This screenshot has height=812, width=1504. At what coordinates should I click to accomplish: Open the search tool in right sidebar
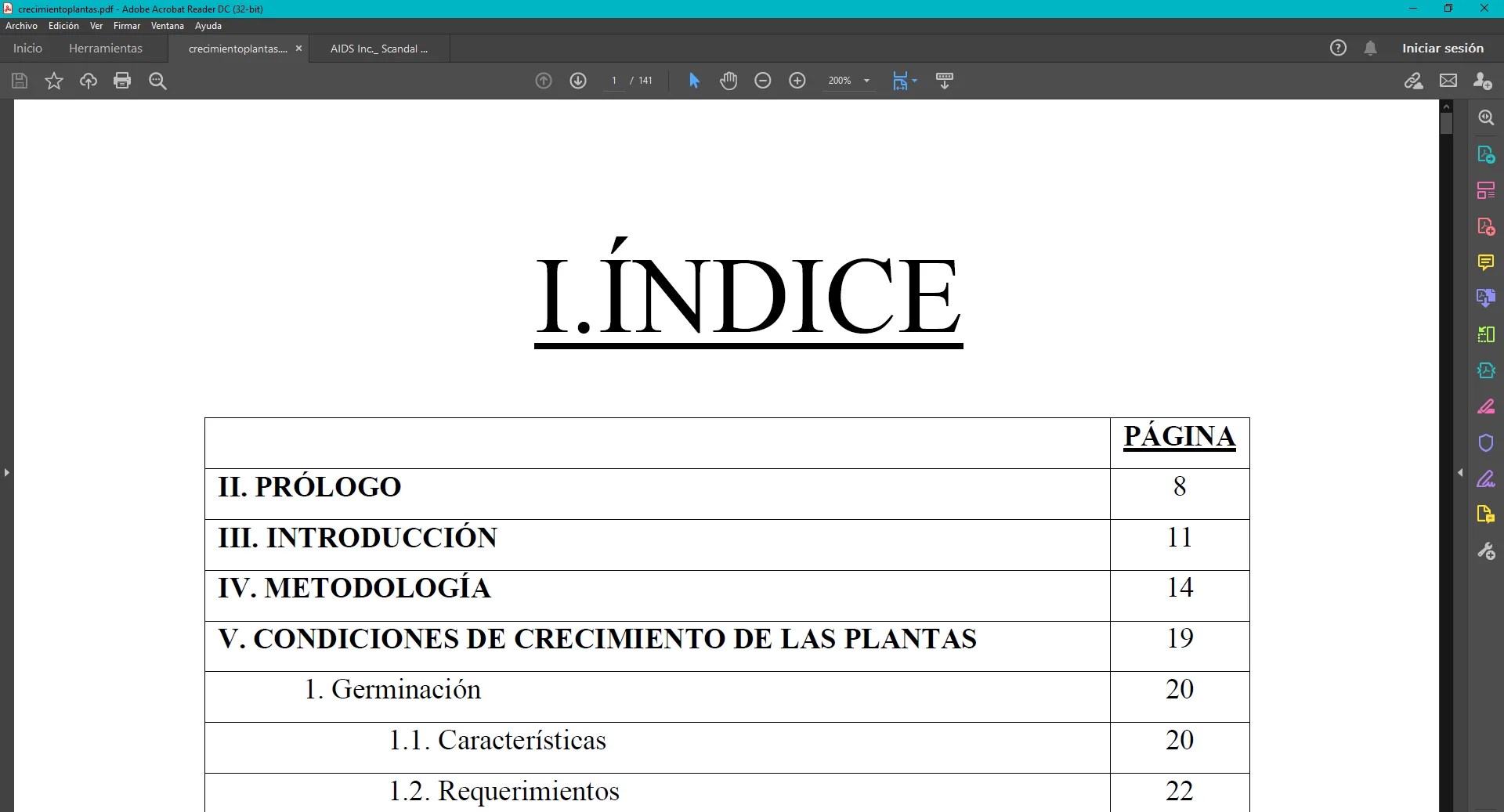[1486, 117]
